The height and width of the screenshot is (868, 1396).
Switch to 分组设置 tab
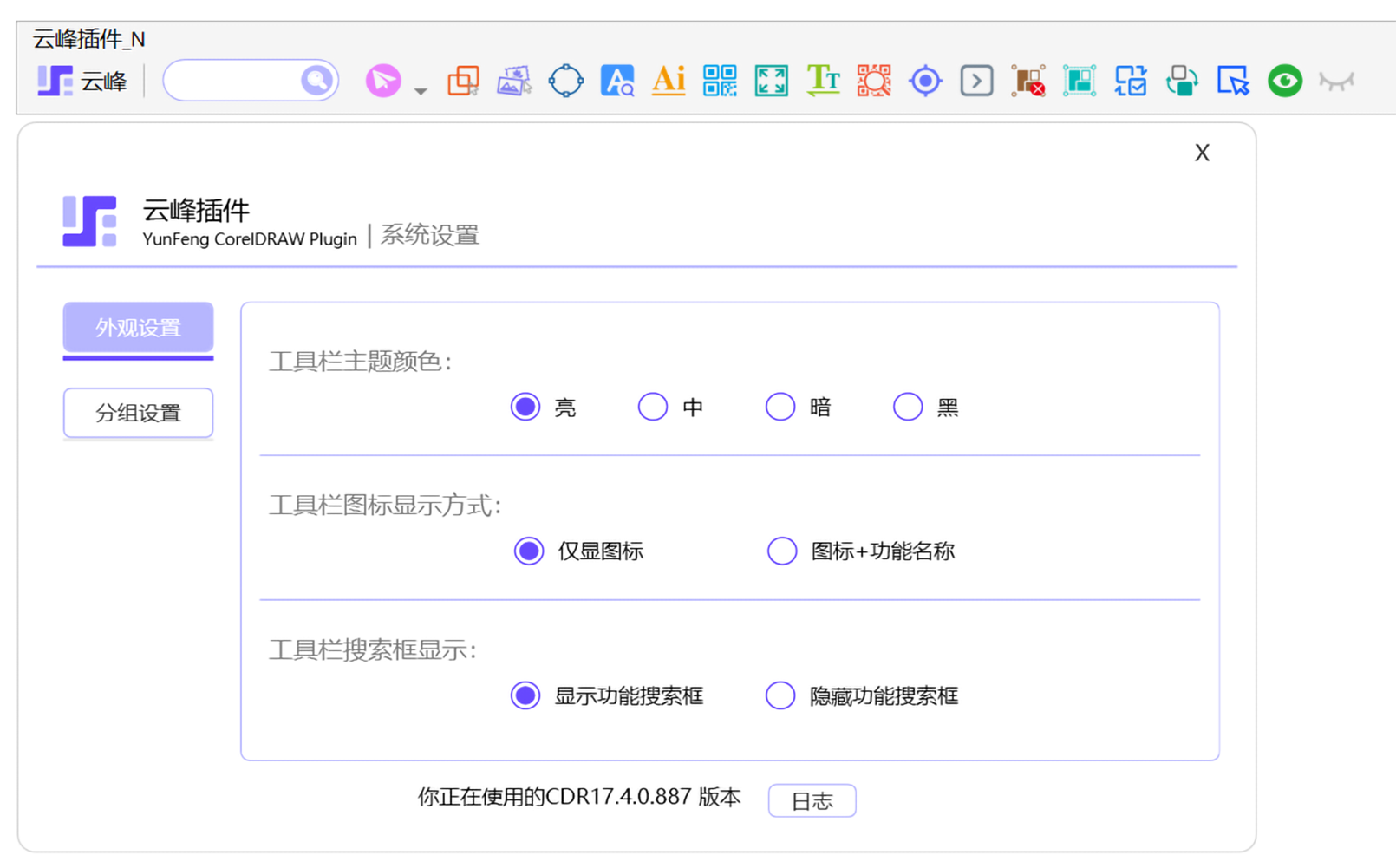(137, 413)
